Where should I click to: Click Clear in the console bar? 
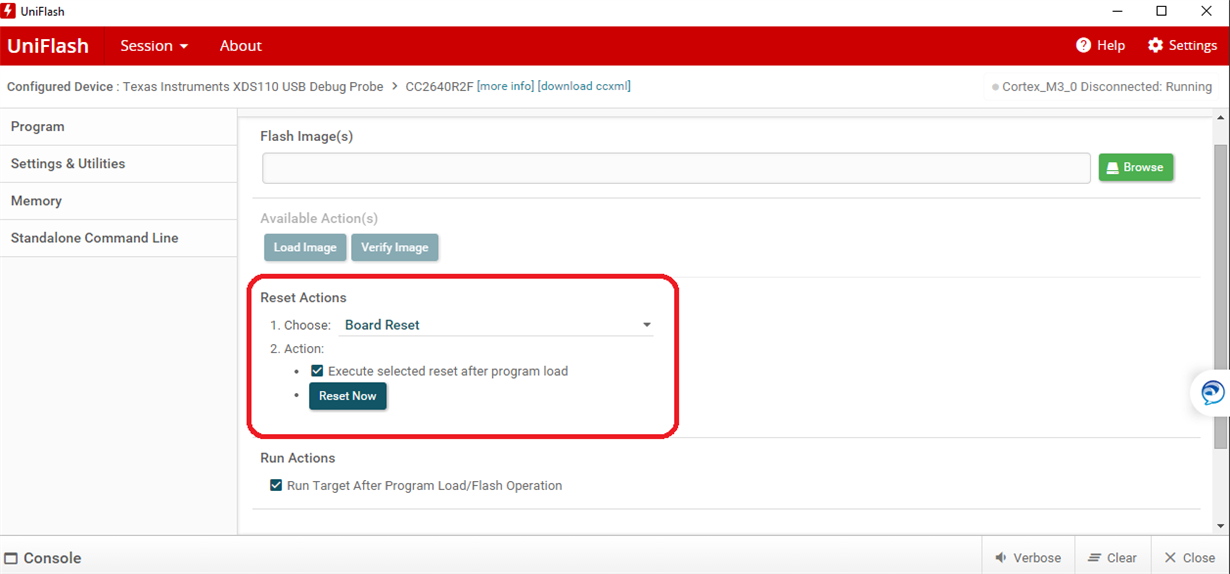(x=1112, y=558)
